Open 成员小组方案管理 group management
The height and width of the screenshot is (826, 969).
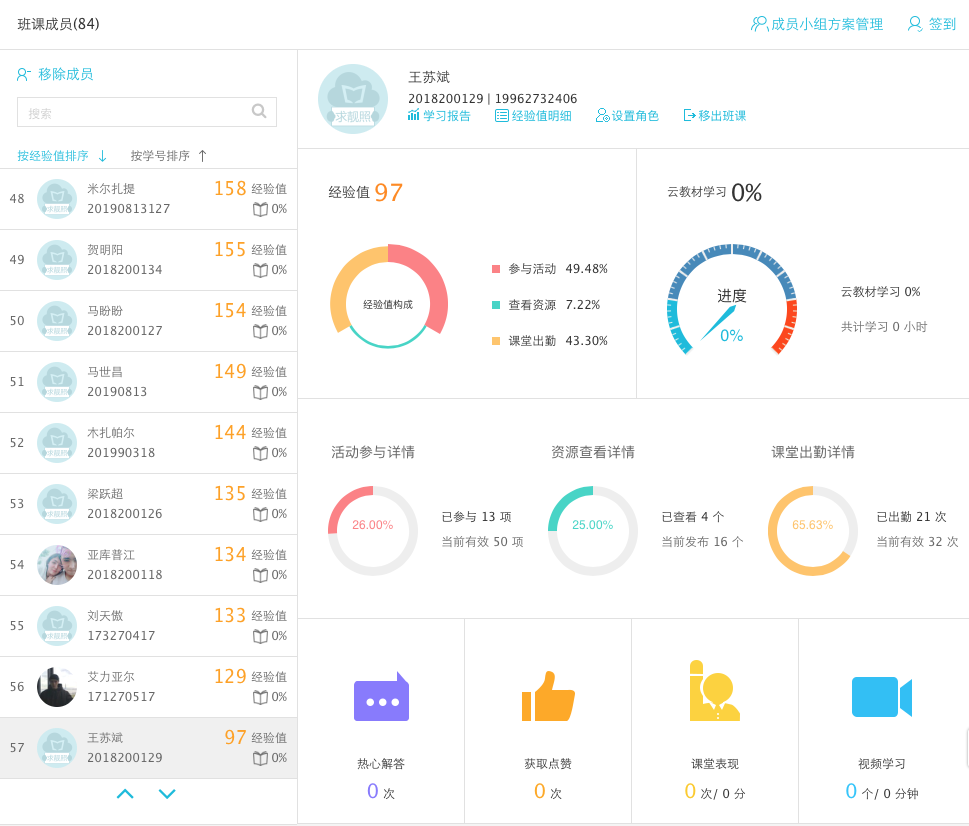817,24
